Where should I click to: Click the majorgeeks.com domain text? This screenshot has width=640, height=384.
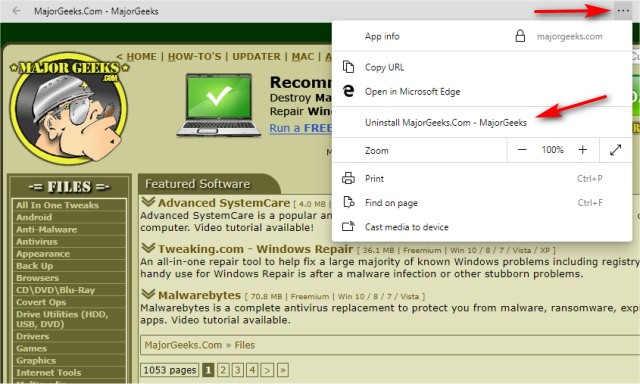[569, 36]
